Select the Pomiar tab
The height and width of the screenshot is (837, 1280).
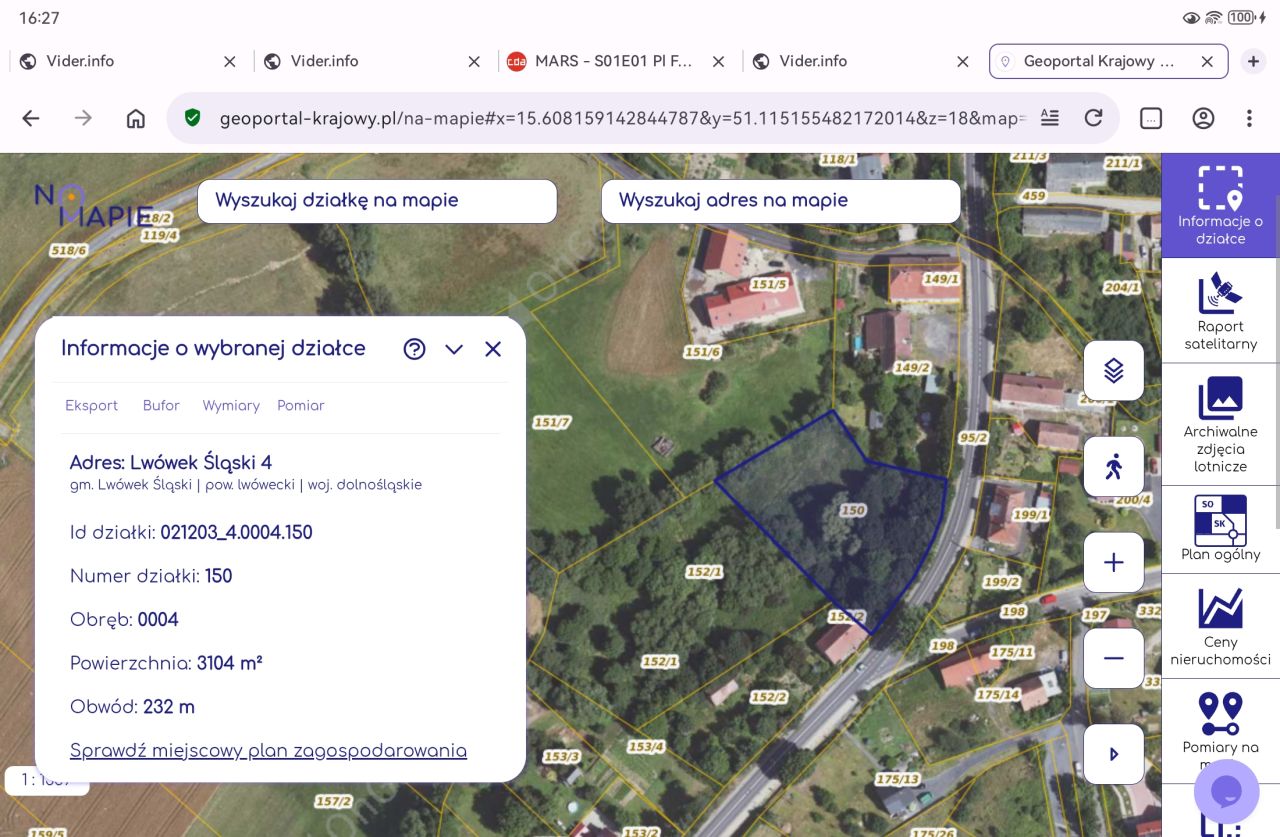(300, 405)
